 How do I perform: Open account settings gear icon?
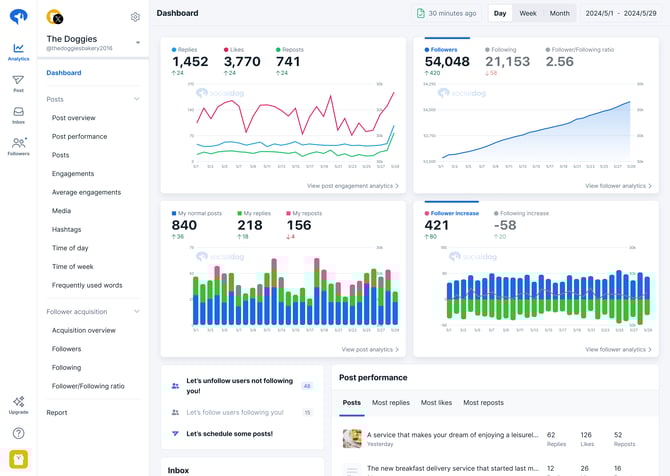pos(135,17)
